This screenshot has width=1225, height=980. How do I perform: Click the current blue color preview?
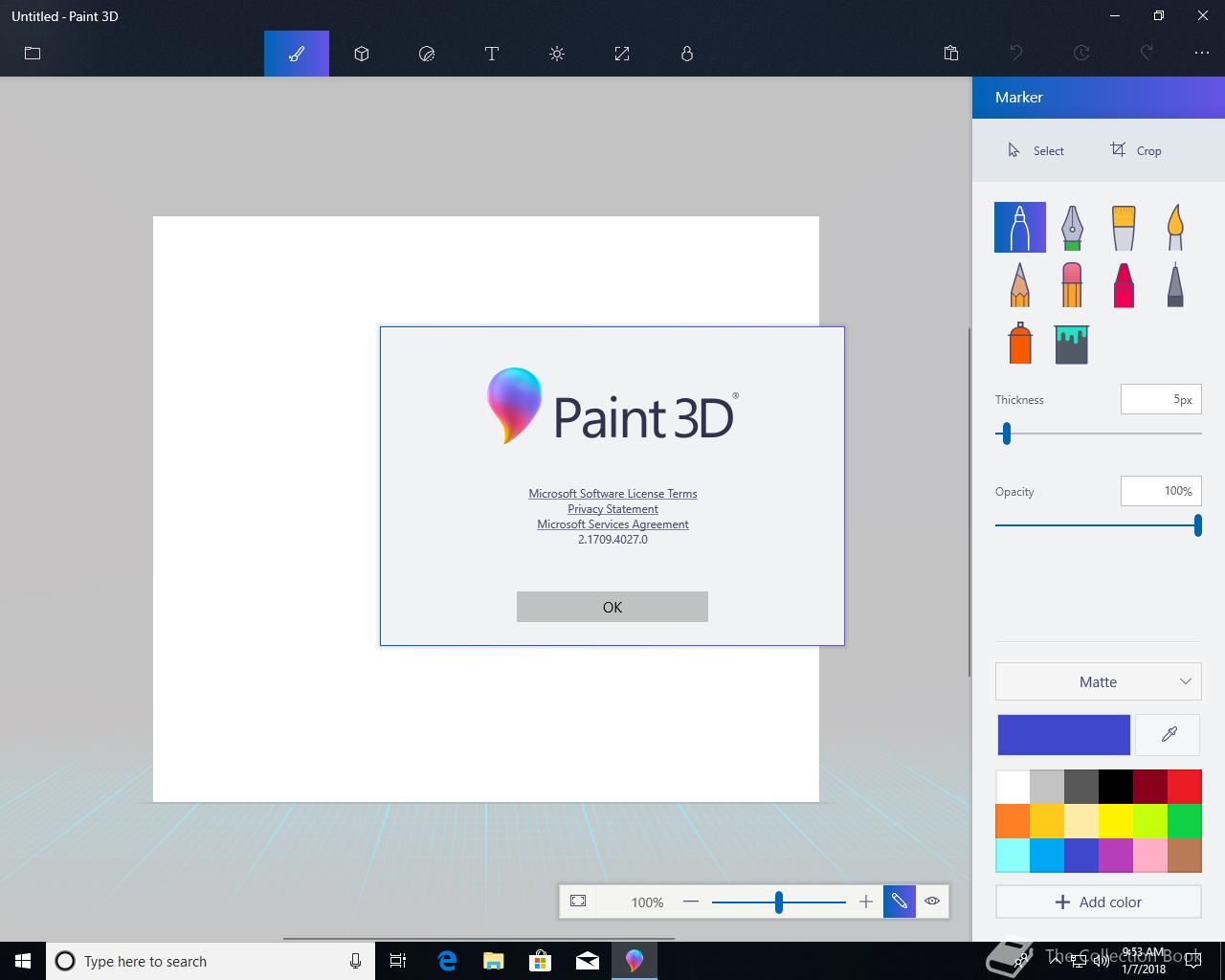tap(1063, 735)
